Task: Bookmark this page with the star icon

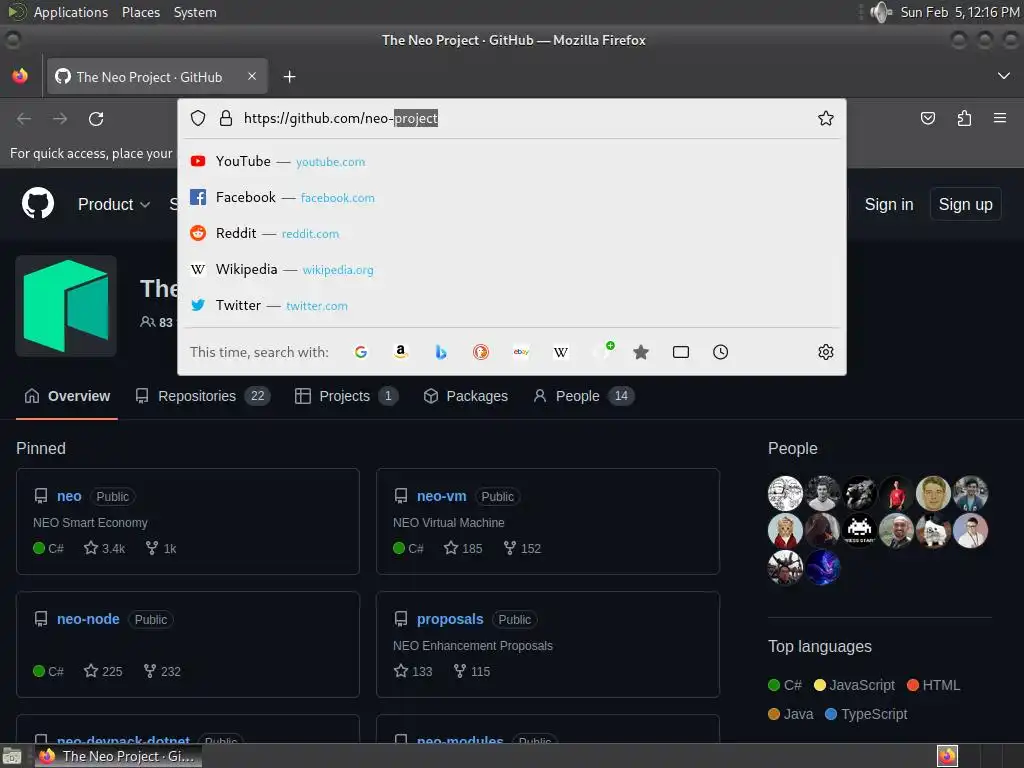Action: [x=825, y=118]
